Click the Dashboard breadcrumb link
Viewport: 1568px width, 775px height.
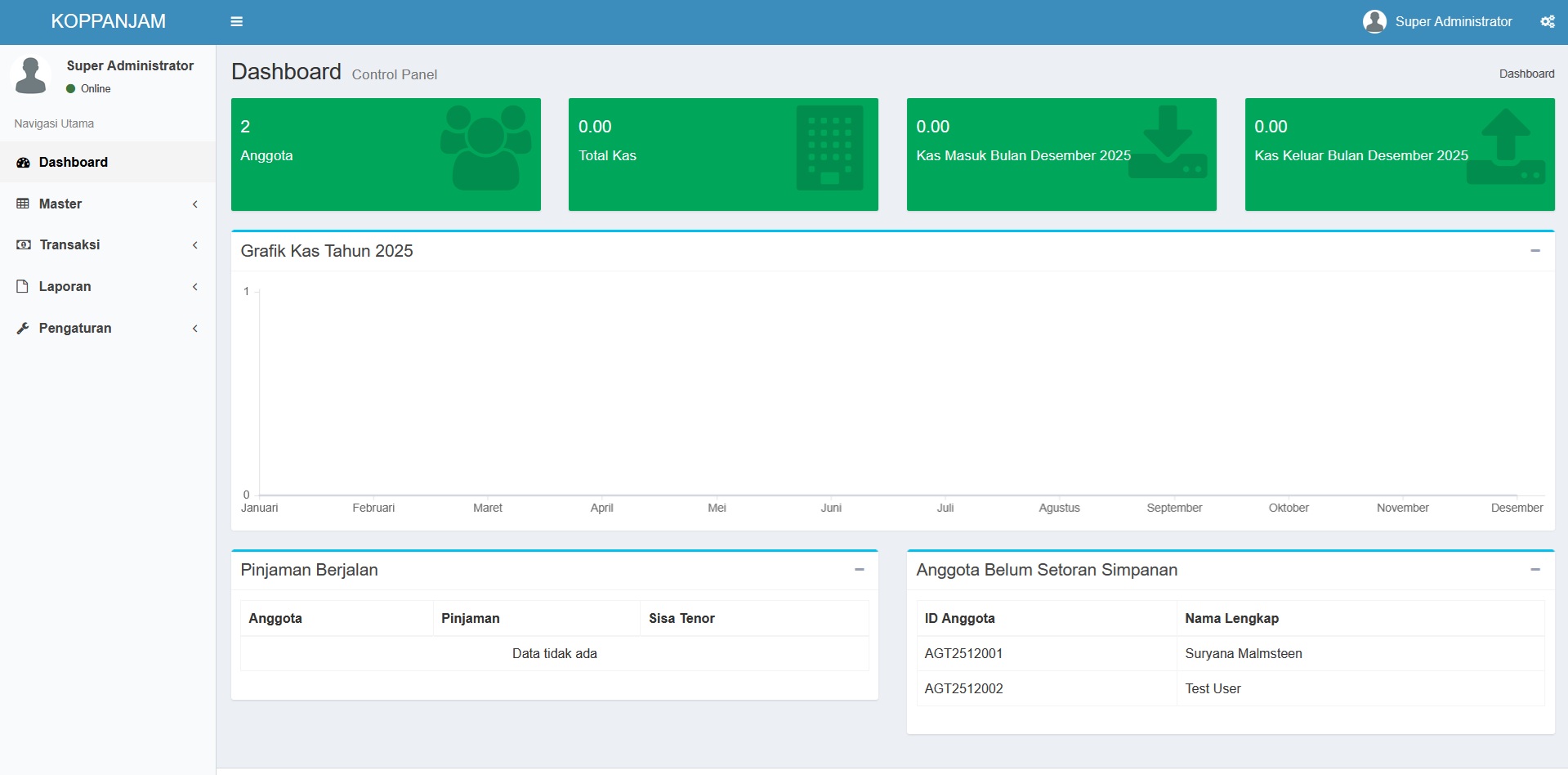coord(1526,74)
